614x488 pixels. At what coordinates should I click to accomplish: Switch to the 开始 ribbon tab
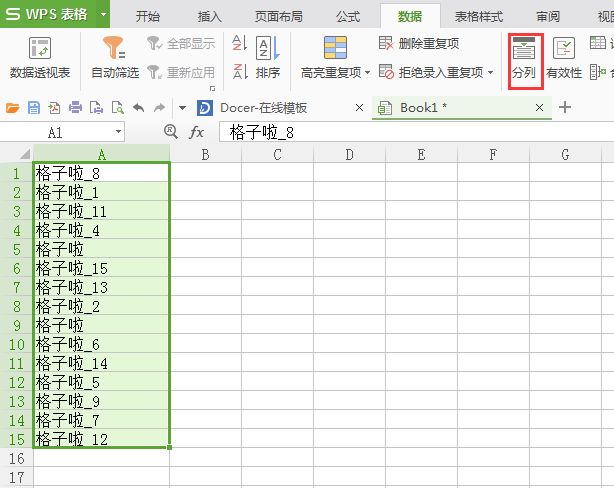point(148,16)
